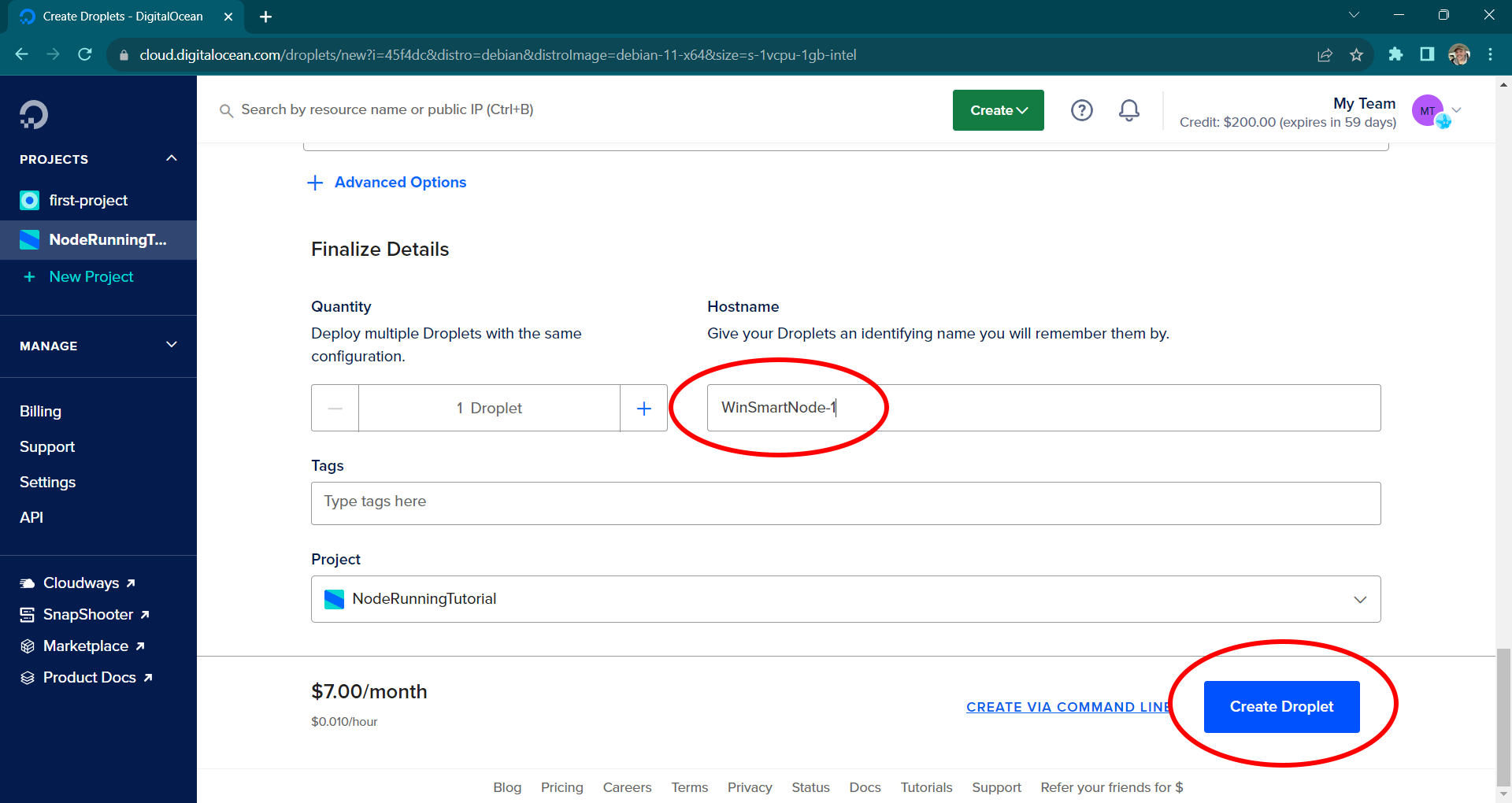Expand the MANAGE section
1512x803 pixels.
pyautogui.click(x=172, y=345)
